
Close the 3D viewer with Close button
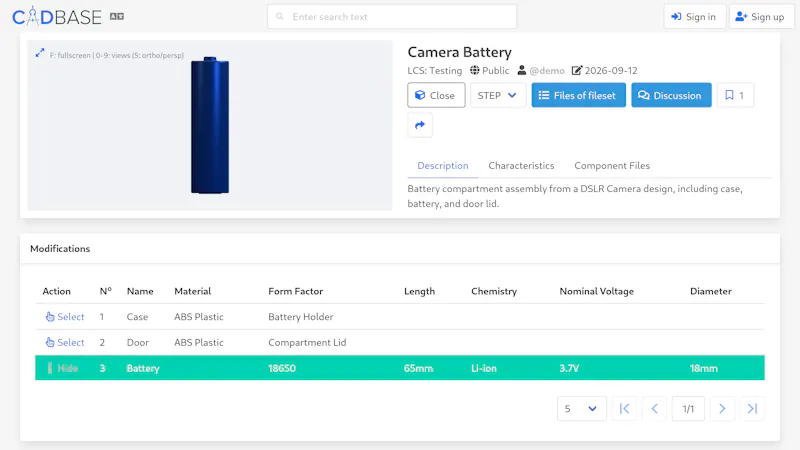[436, 95]
